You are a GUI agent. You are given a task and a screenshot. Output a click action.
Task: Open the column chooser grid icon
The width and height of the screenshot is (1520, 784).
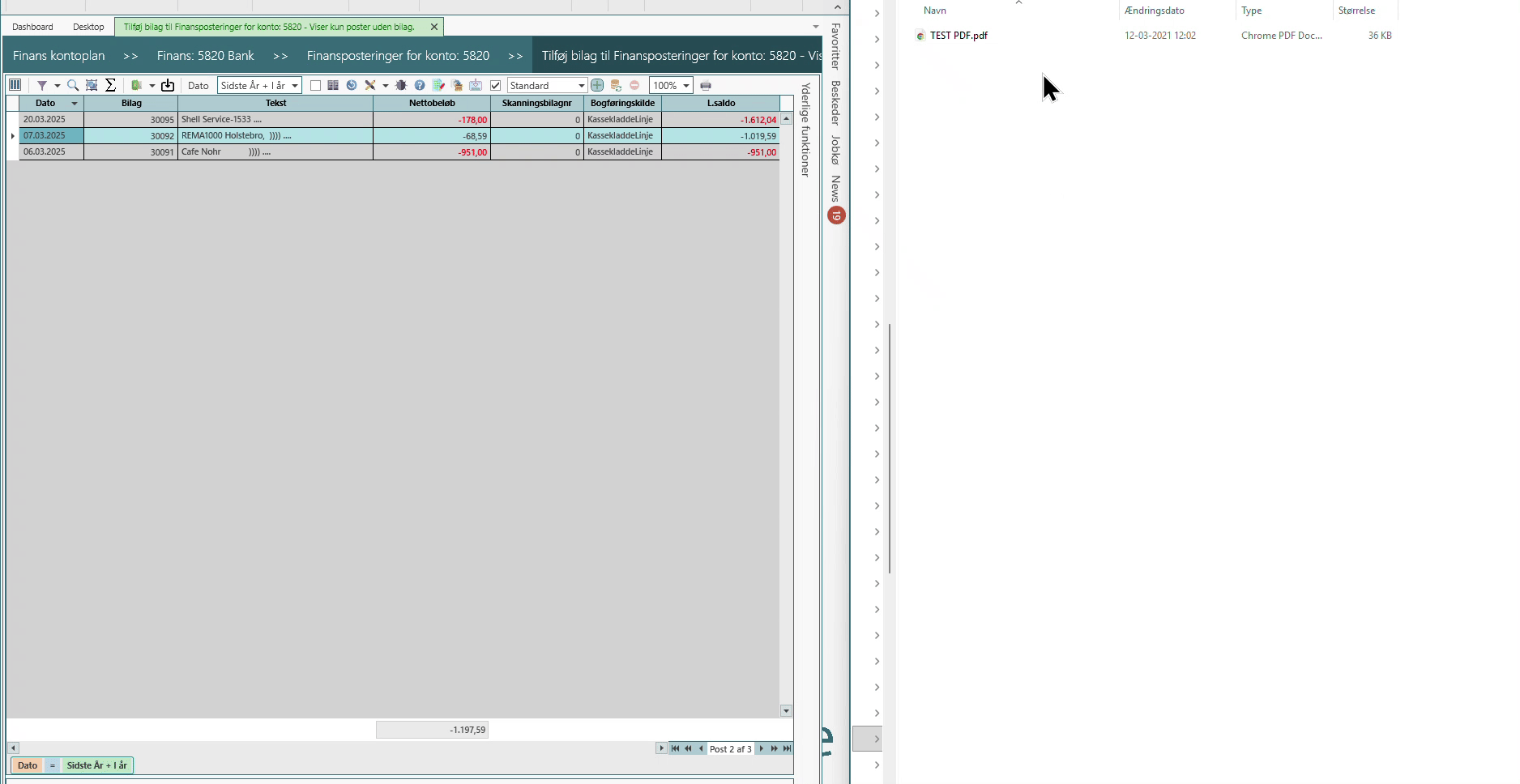[x=15, y=85]
